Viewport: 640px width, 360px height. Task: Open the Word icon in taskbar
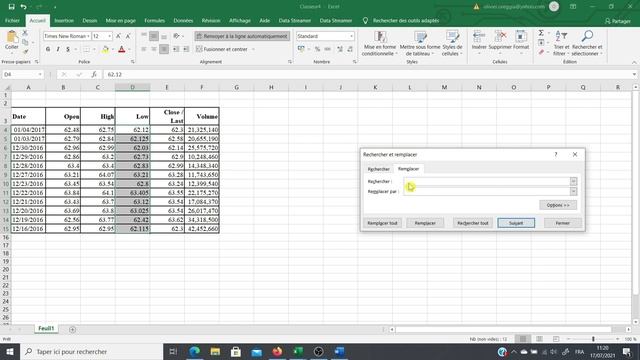click(x=339, y=351)
